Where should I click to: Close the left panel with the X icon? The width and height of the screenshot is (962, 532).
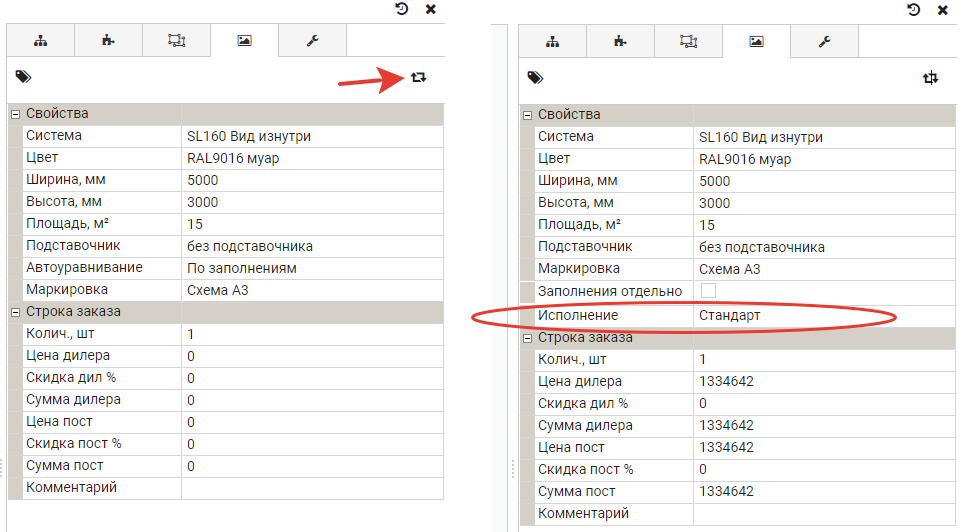[x=431, y=9]
